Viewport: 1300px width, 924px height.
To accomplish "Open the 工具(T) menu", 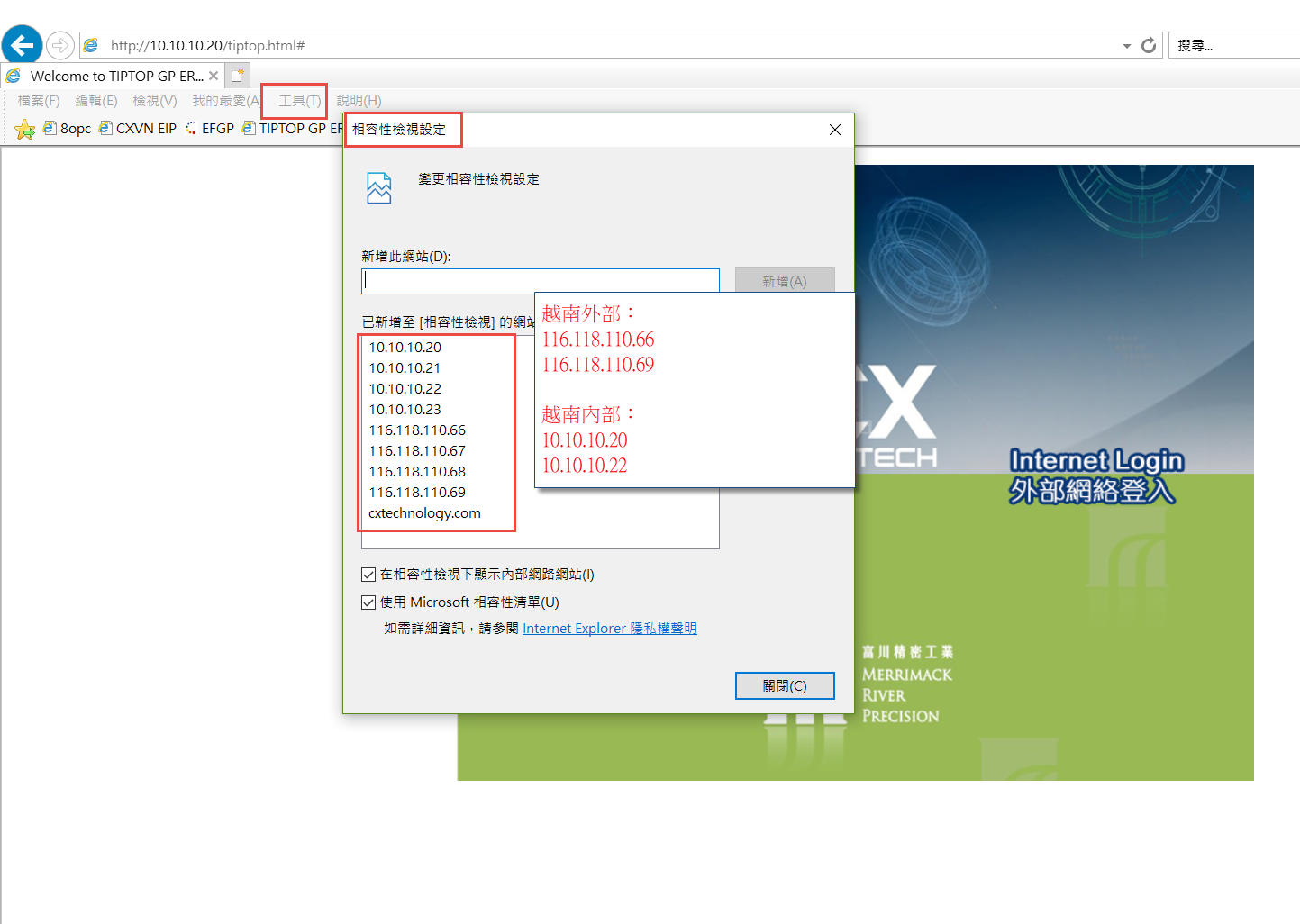I will click(299, 101).
